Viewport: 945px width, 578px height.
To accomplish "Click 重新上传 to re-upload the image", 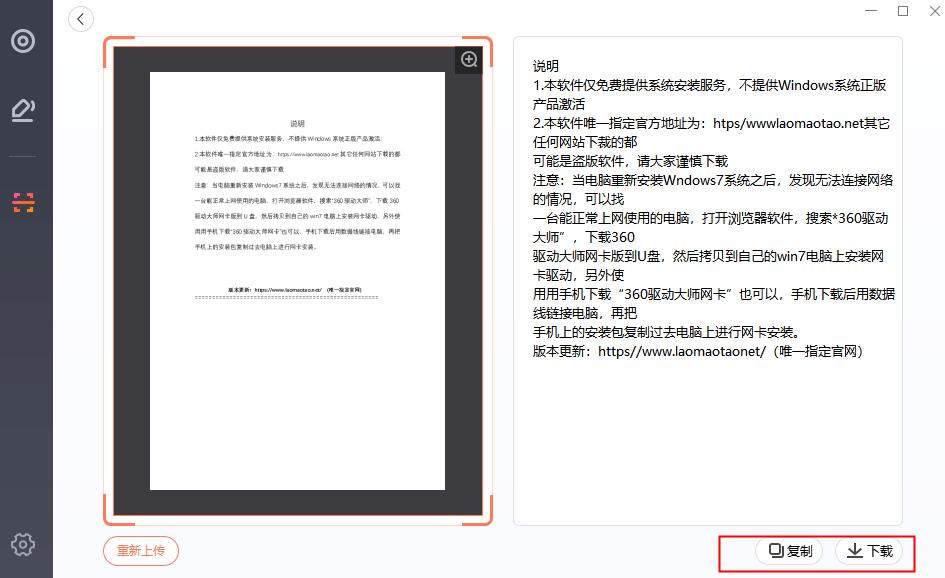I will [140, 551].
